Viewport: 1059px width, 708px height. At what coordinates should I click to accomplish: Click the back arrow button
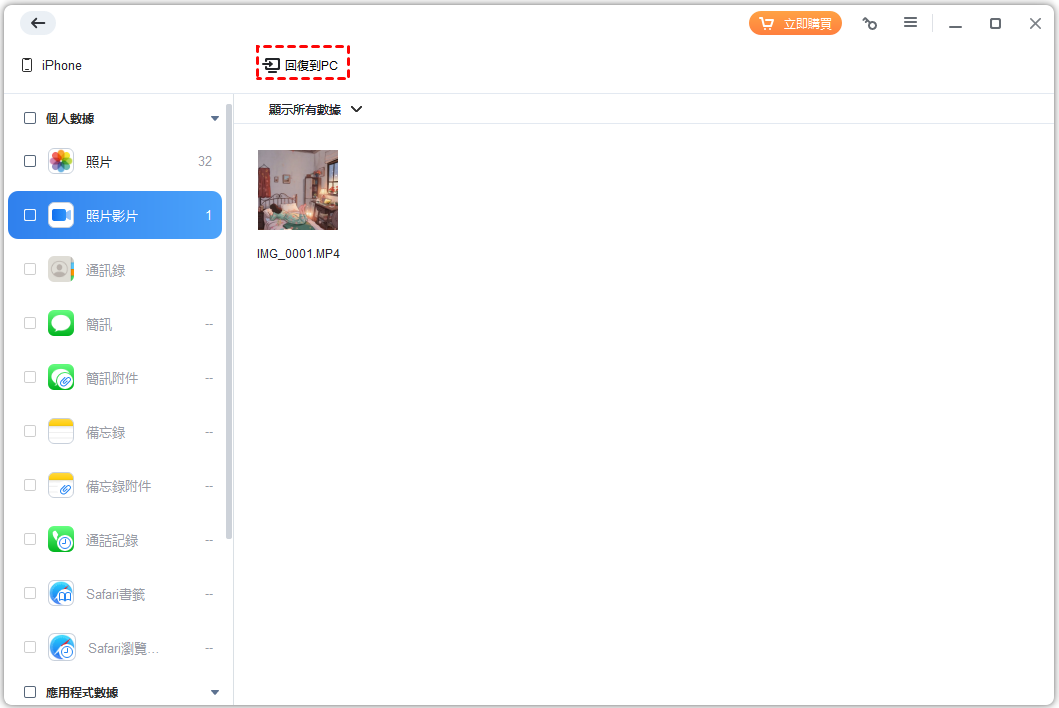pyautogui.click(x=38, y=23)
